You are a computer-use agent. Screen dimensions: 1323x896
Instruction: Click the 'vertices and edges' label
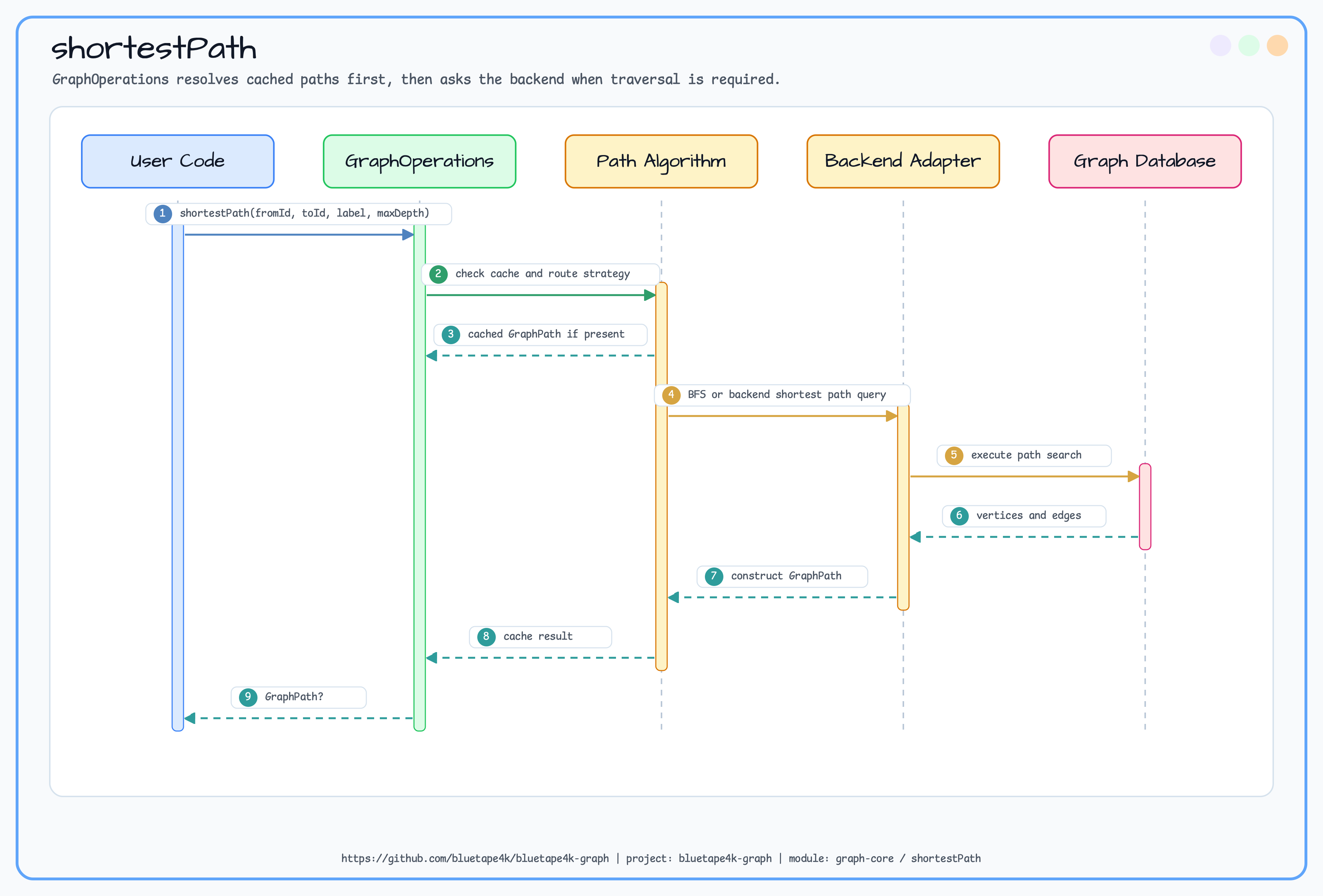click(x=1028, y=516)
